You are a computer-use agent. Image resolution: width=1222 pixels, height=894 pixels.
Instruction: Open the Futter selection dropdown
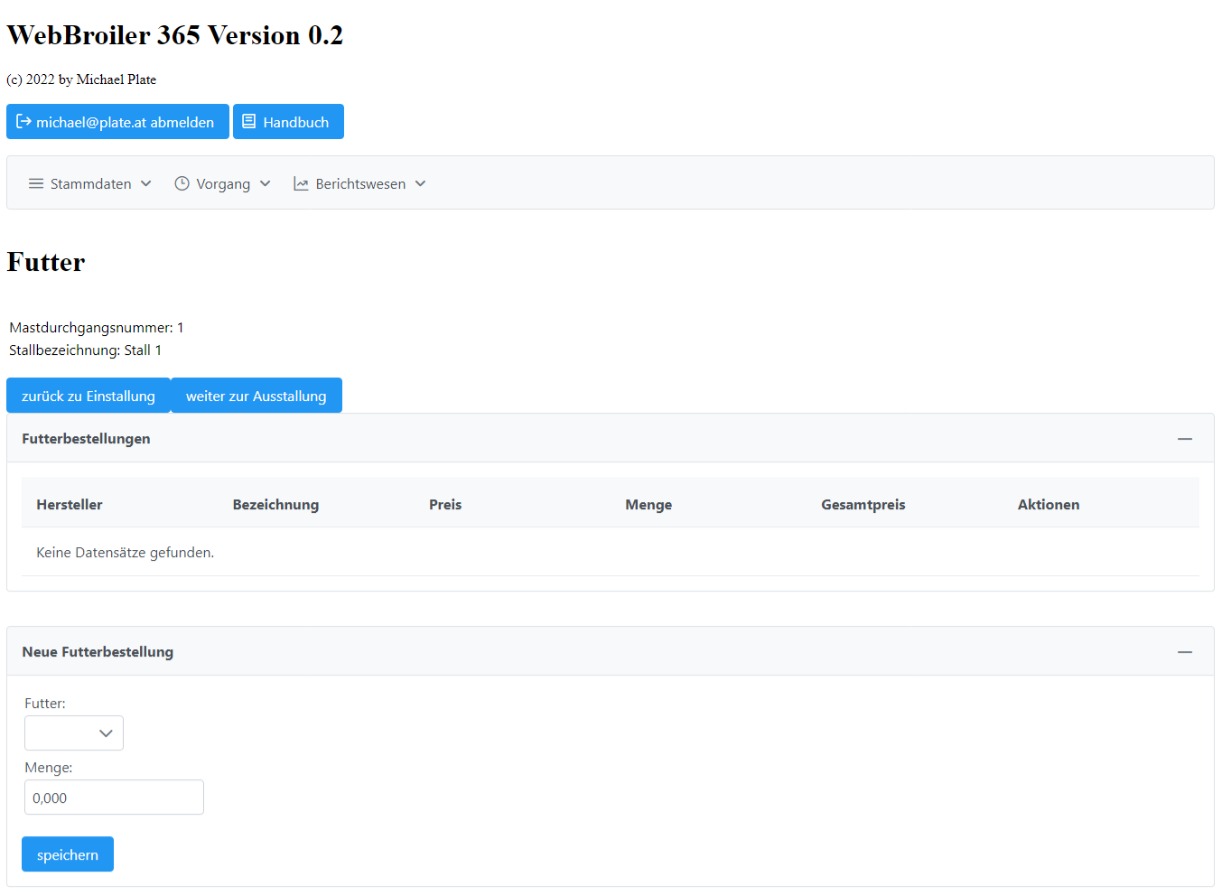pos(74,733)
